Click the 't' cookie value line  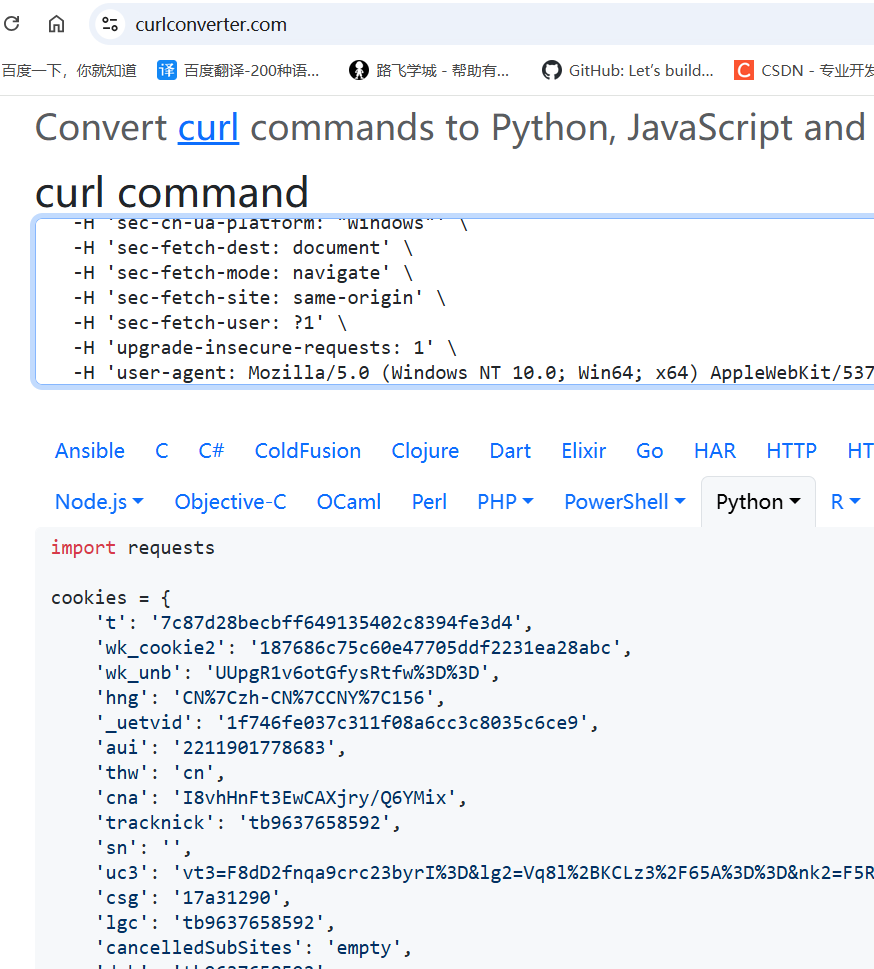point(313,622)
